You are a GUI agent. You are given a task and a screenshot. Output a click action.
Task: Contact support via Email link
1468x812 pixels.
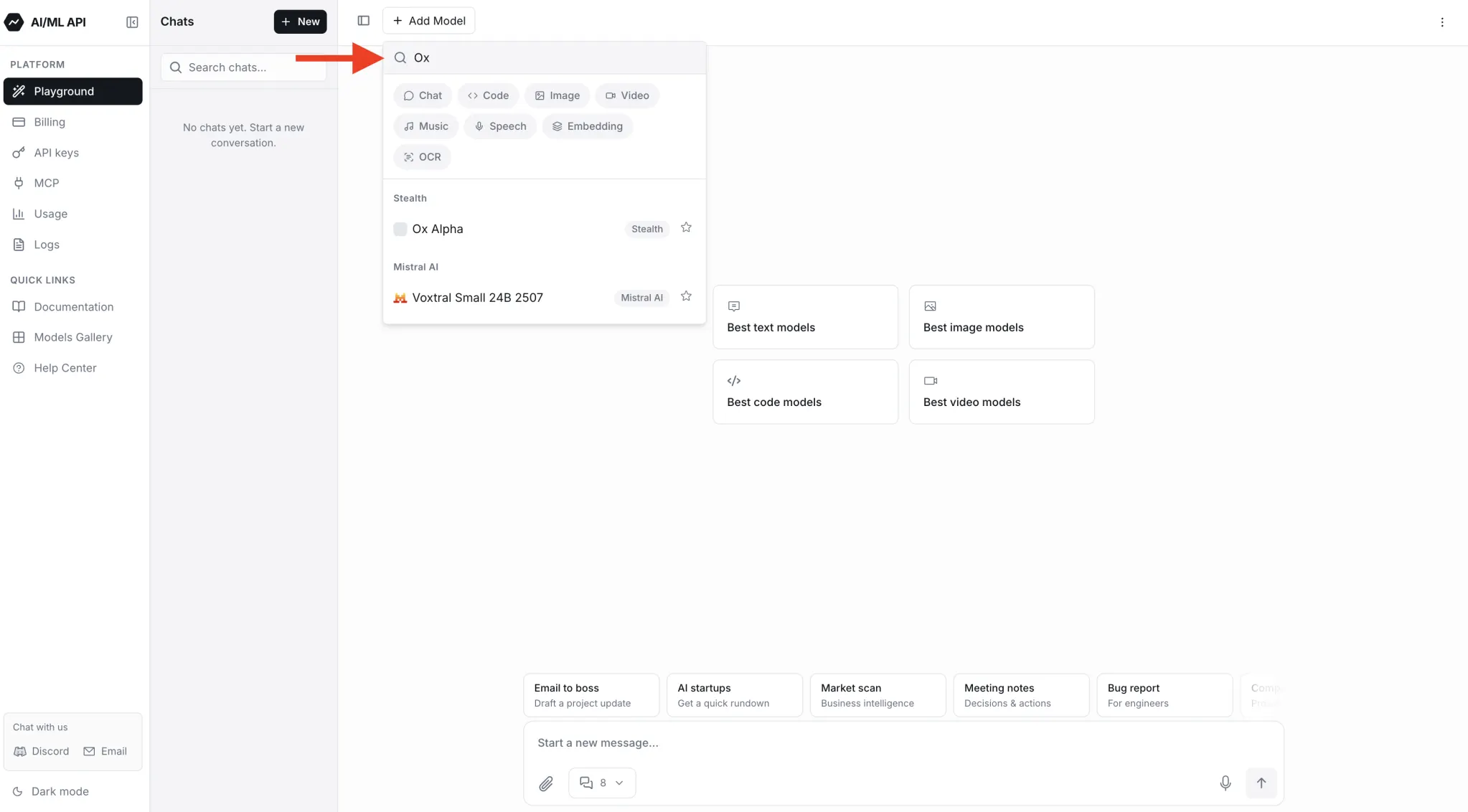pos(105,751)
